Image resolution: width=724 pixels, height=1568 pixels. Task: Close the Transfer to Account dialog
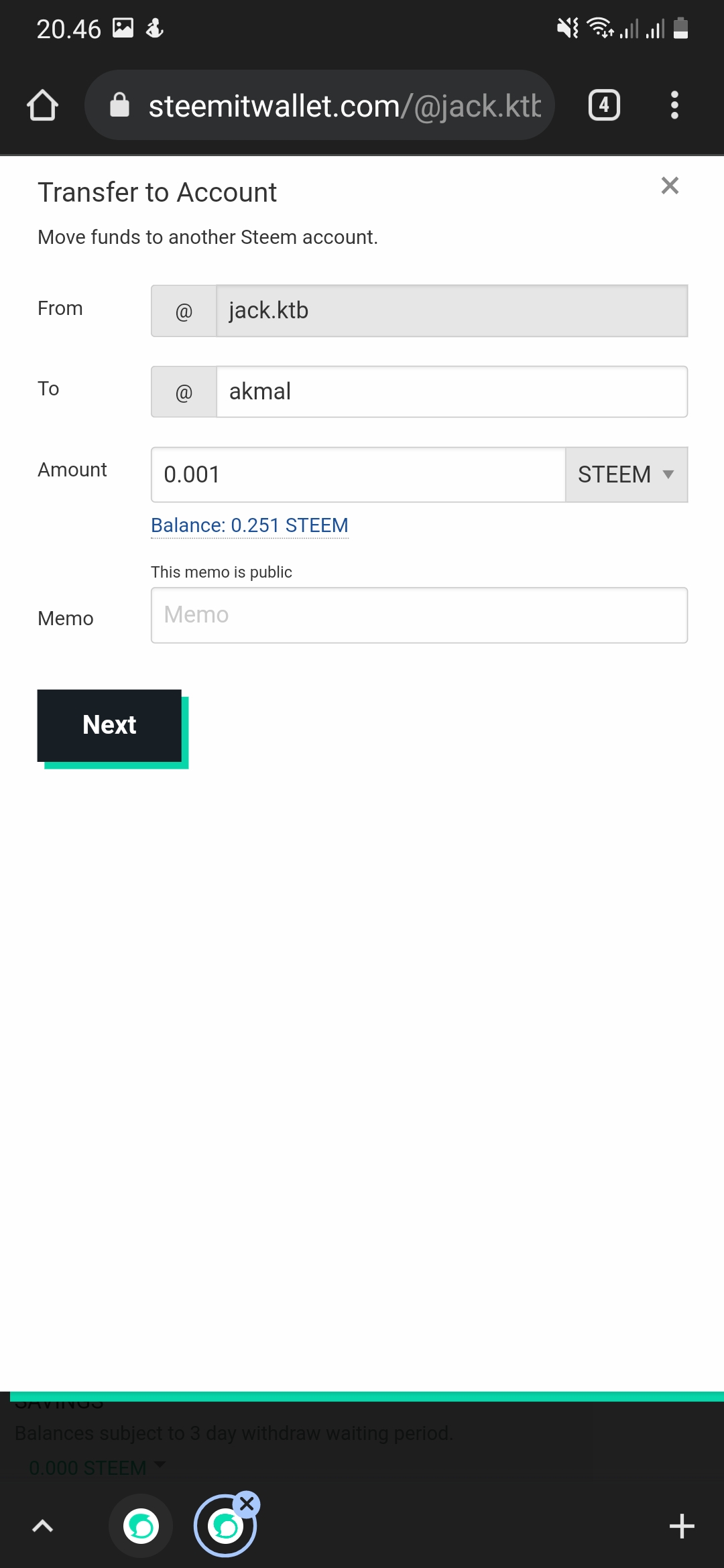(x=670, y=186)
